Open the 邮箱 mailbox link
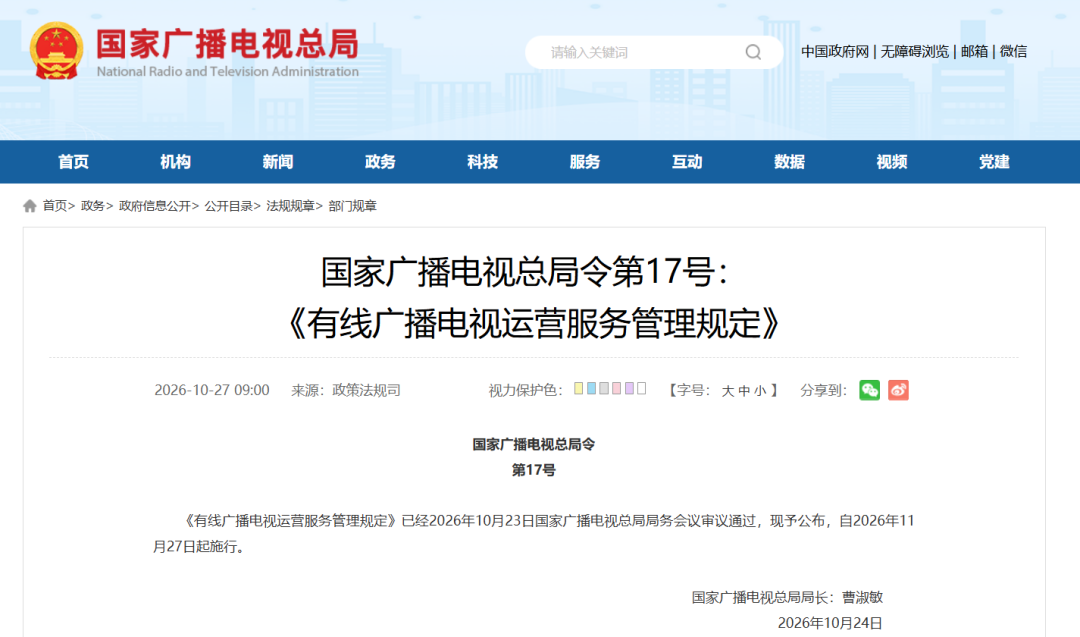1080x637 pixels. coord(975,52)
